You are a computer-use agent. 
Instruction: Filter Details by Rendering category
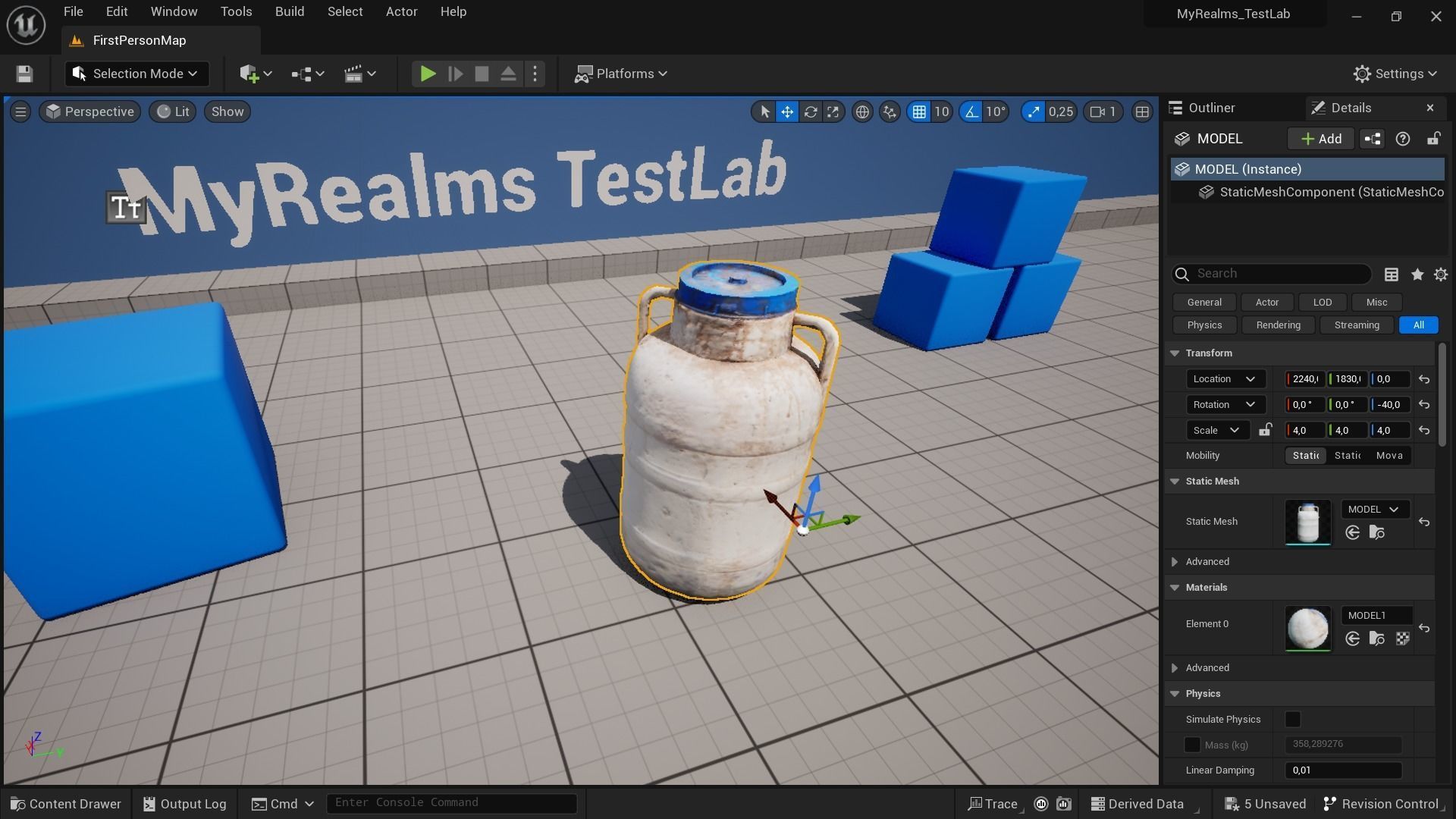click(x=1278, y=325)
